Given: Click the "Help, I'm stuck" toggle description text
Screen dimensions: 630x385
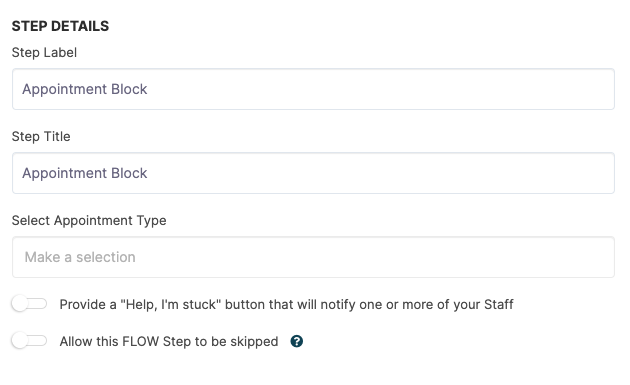Looking at the screenshot, I should [286, 304].
